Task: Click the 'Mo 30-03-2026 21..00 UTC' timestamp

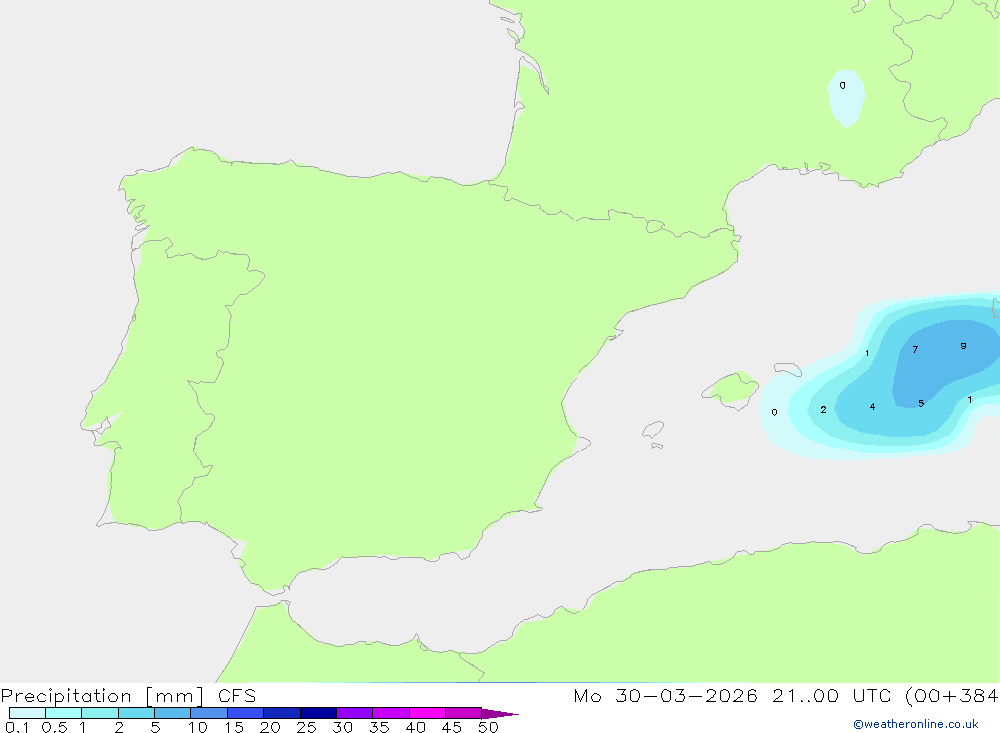Action: 732,695
